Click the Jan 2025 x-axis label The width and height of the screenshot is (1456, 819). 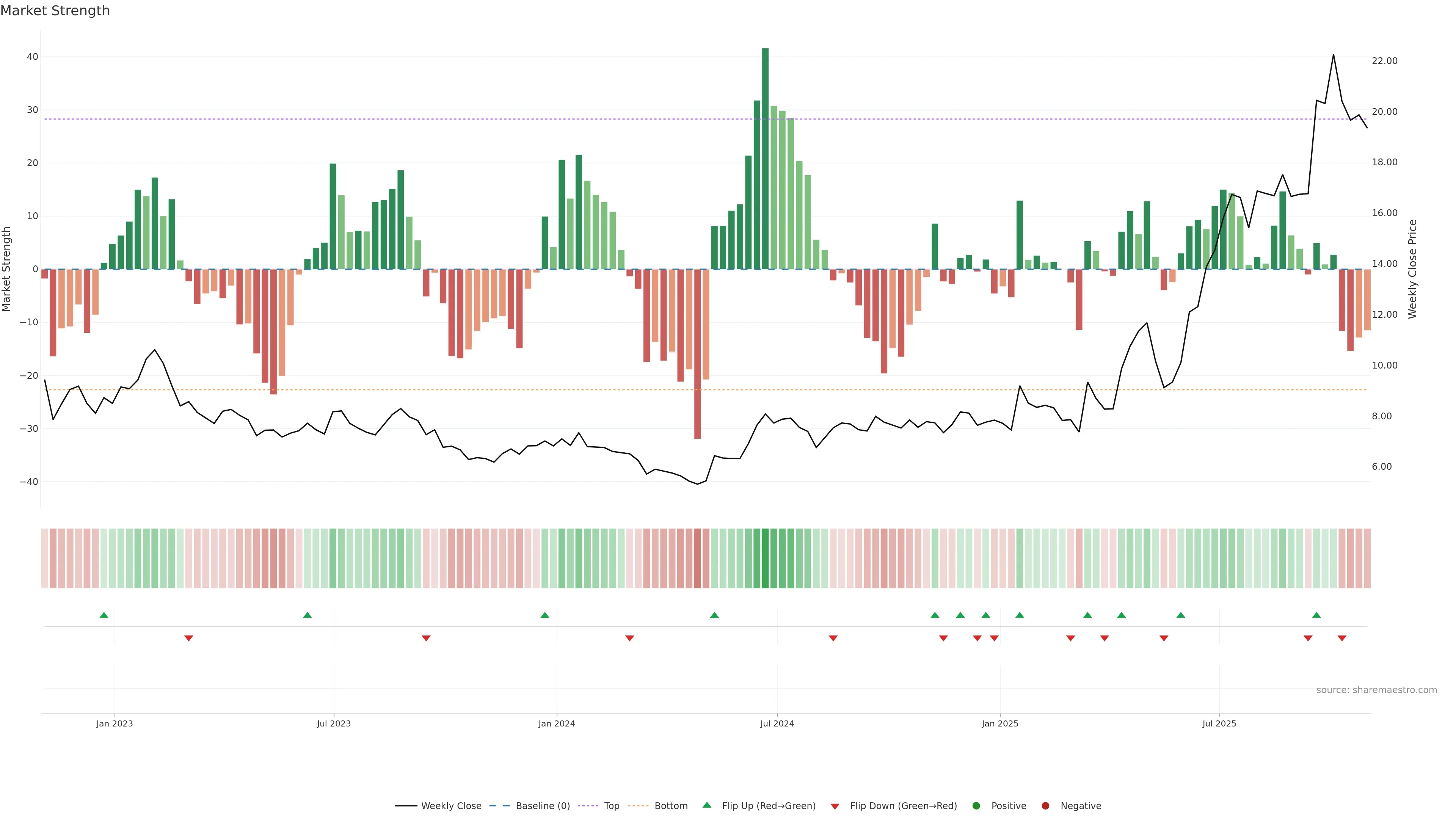click(x=1000, y=723)
